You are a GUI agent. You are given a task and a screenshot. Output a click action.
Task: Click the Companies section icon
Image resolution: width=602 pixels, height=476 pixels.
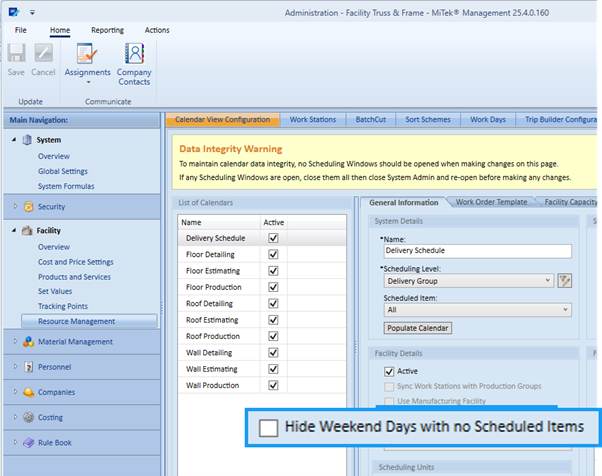tap(28, 392)
